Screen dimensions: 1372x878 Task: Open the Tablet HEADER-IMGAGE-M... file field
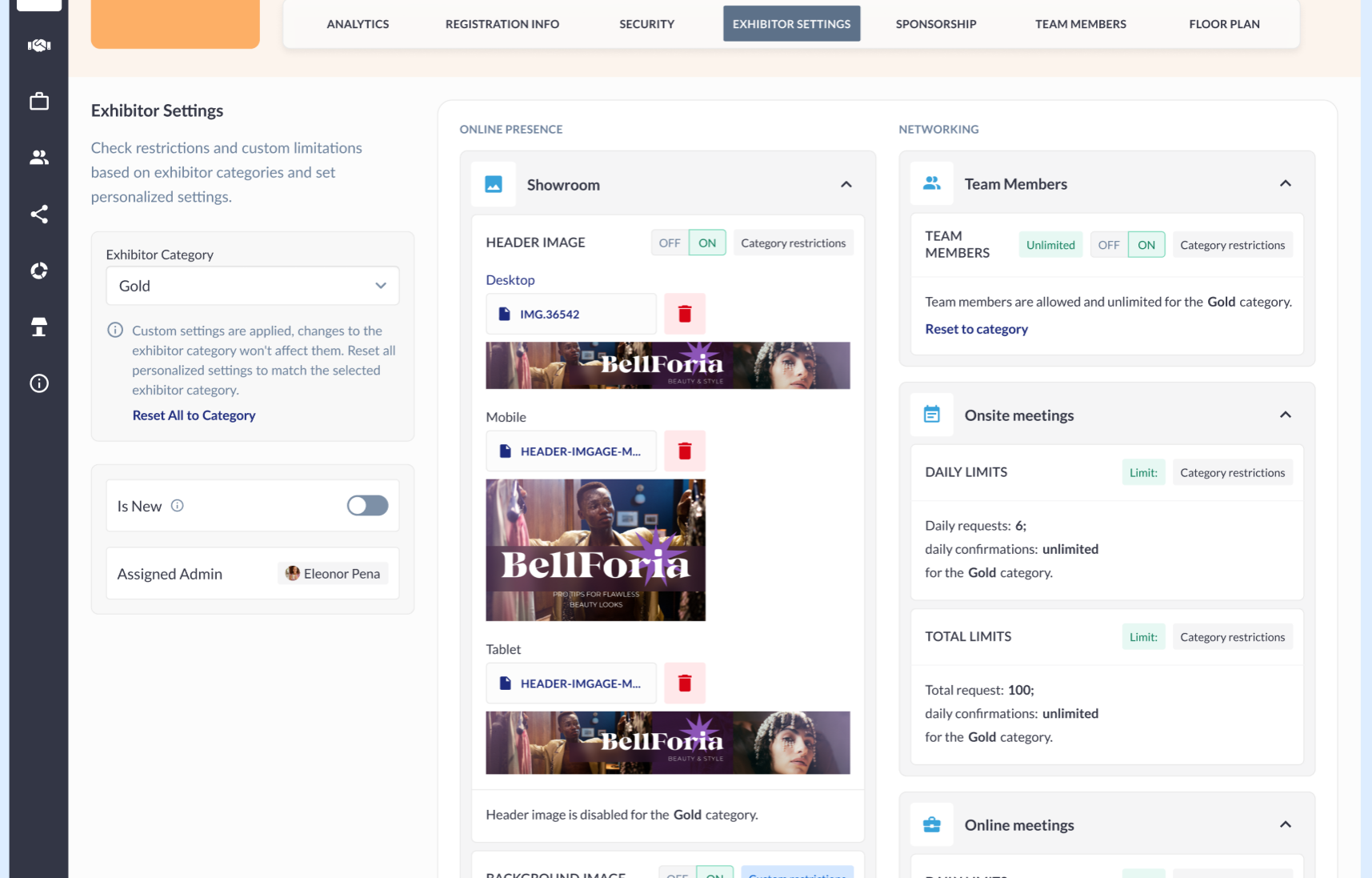(571, 683)
